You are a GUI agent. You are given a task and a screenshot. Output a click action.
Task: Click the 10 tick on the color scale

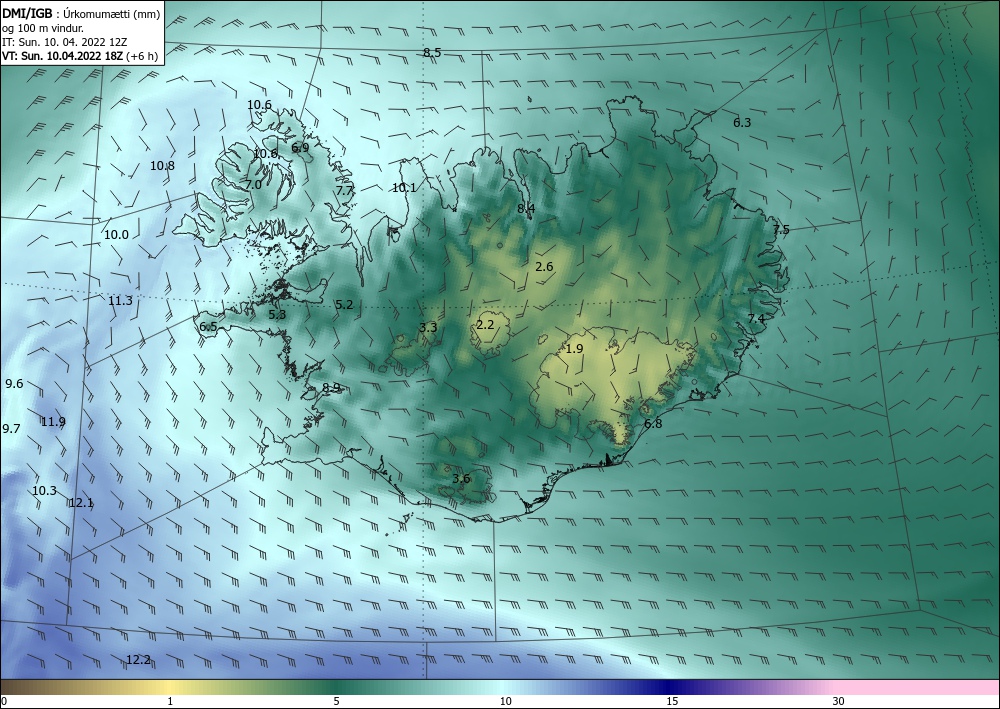coord(505,702)
